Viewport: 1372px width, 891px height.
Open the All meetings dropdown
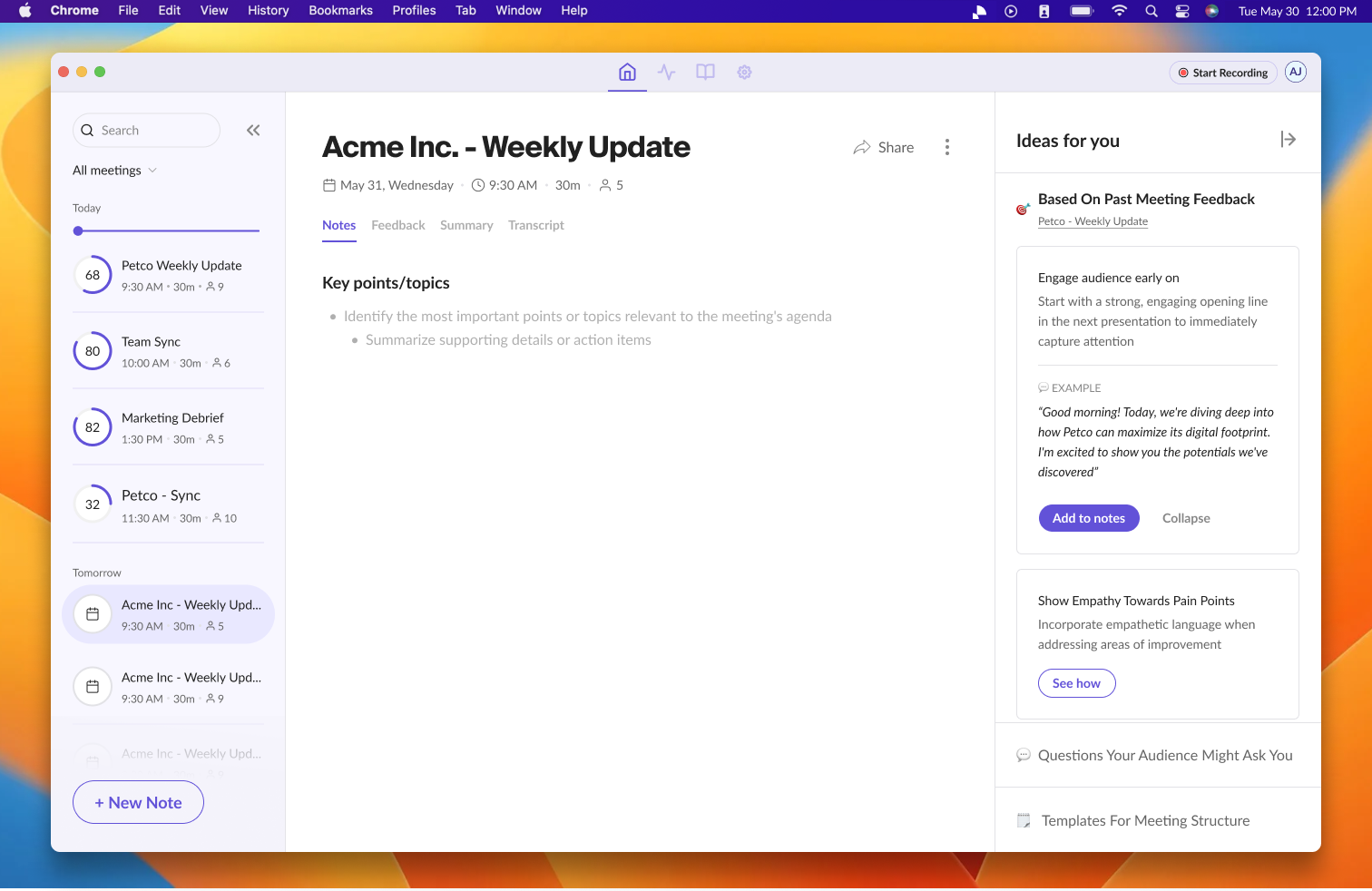coord(115,171)
